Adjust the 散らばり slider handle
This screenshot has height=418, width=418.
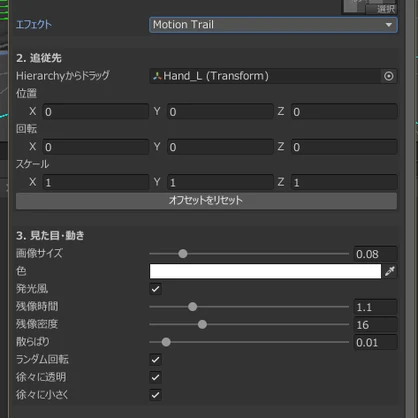[166, 342]
